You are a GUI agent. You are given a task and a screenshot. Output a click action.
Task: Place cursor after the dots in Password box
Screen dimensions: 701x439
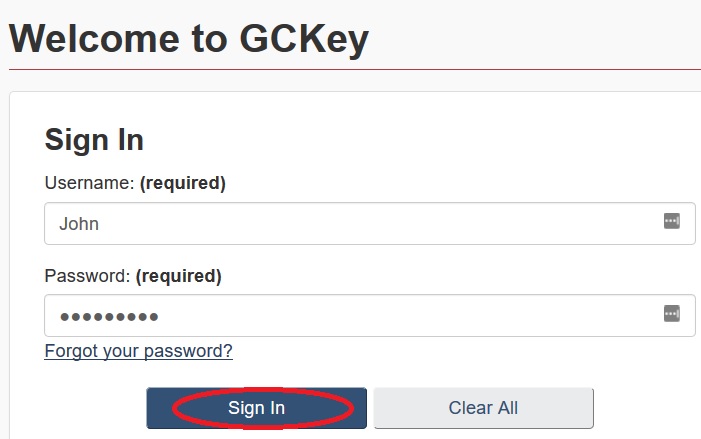click(161, 316)
